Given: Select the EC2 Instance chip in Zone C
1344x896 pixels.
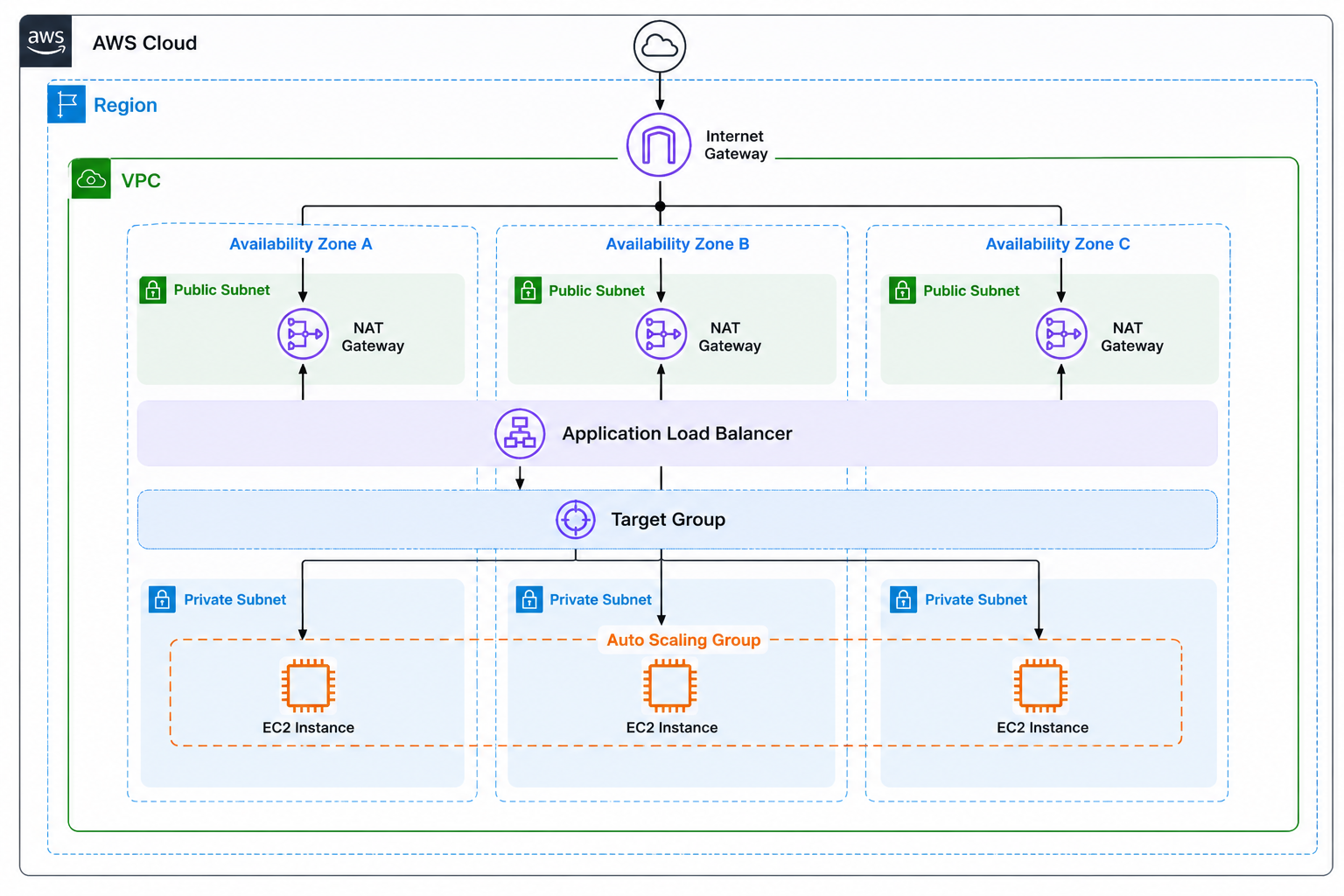Looking at the screenshot, I should (1041, 684).
